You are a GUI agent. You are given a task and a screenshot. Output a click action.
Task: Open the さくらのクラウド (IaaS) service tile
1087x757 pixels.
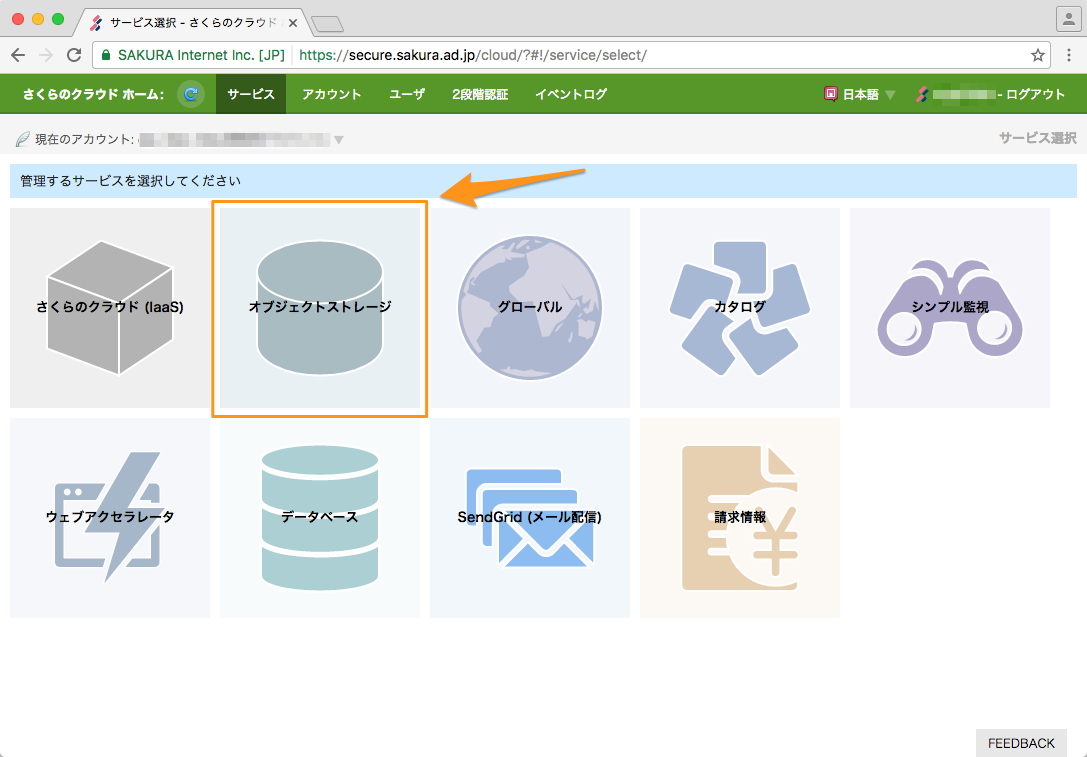click(x=110, y=308)
